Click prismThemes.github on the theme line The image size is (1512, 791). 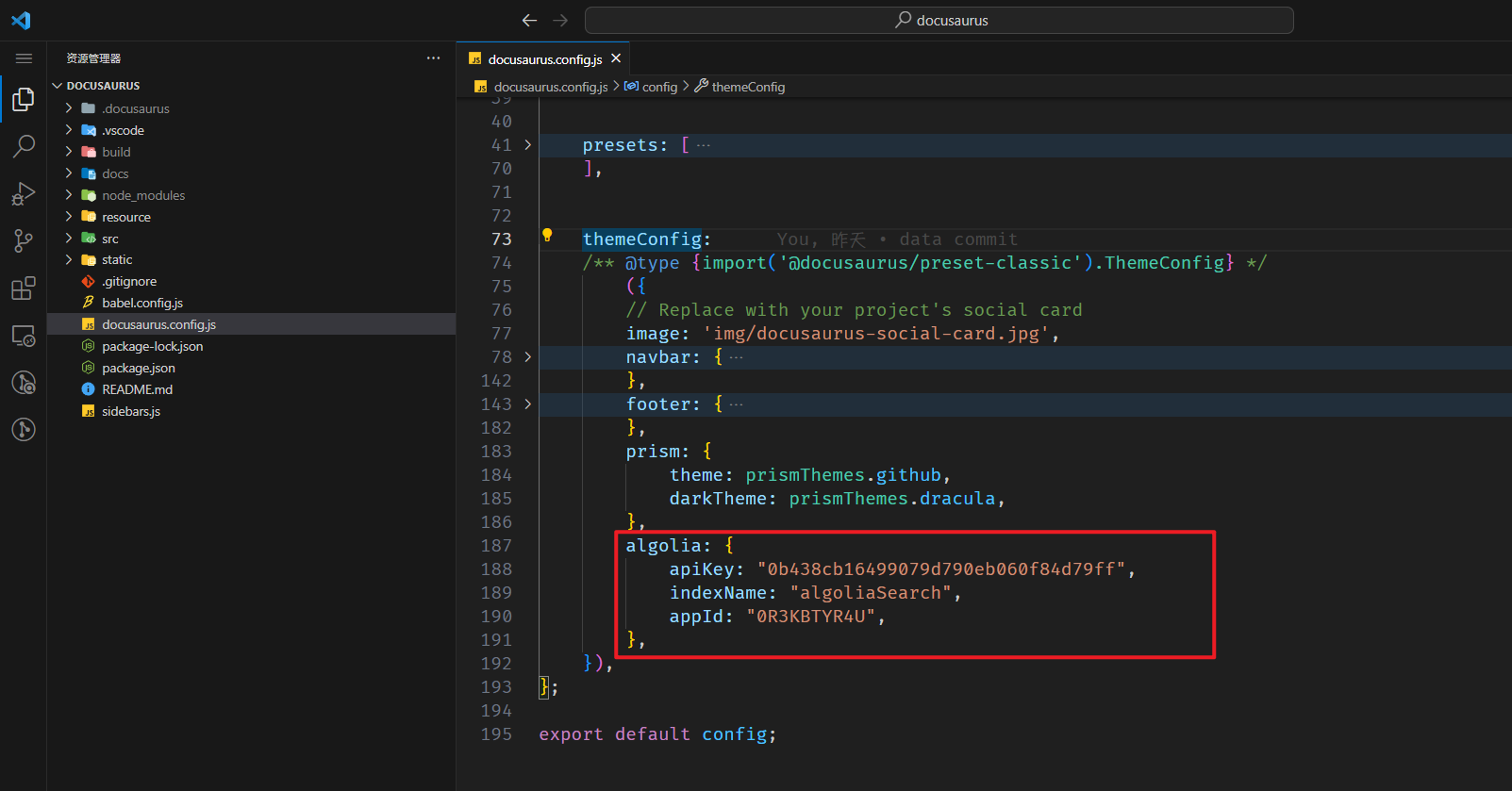pyautogui.click(x=843, y=475)
